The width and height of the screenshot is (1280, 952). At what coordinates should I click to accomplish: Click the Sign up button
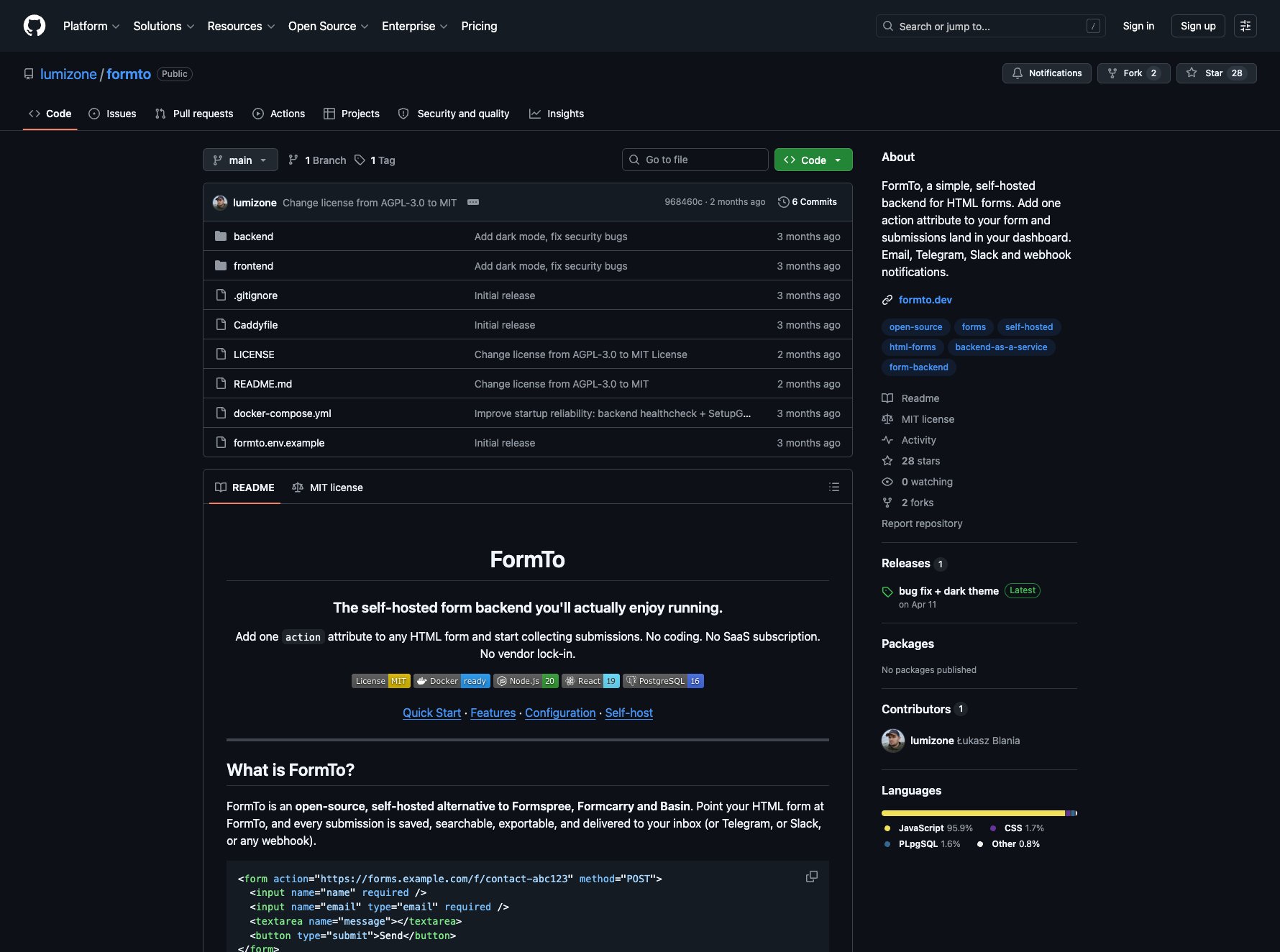coord(1198,26)
